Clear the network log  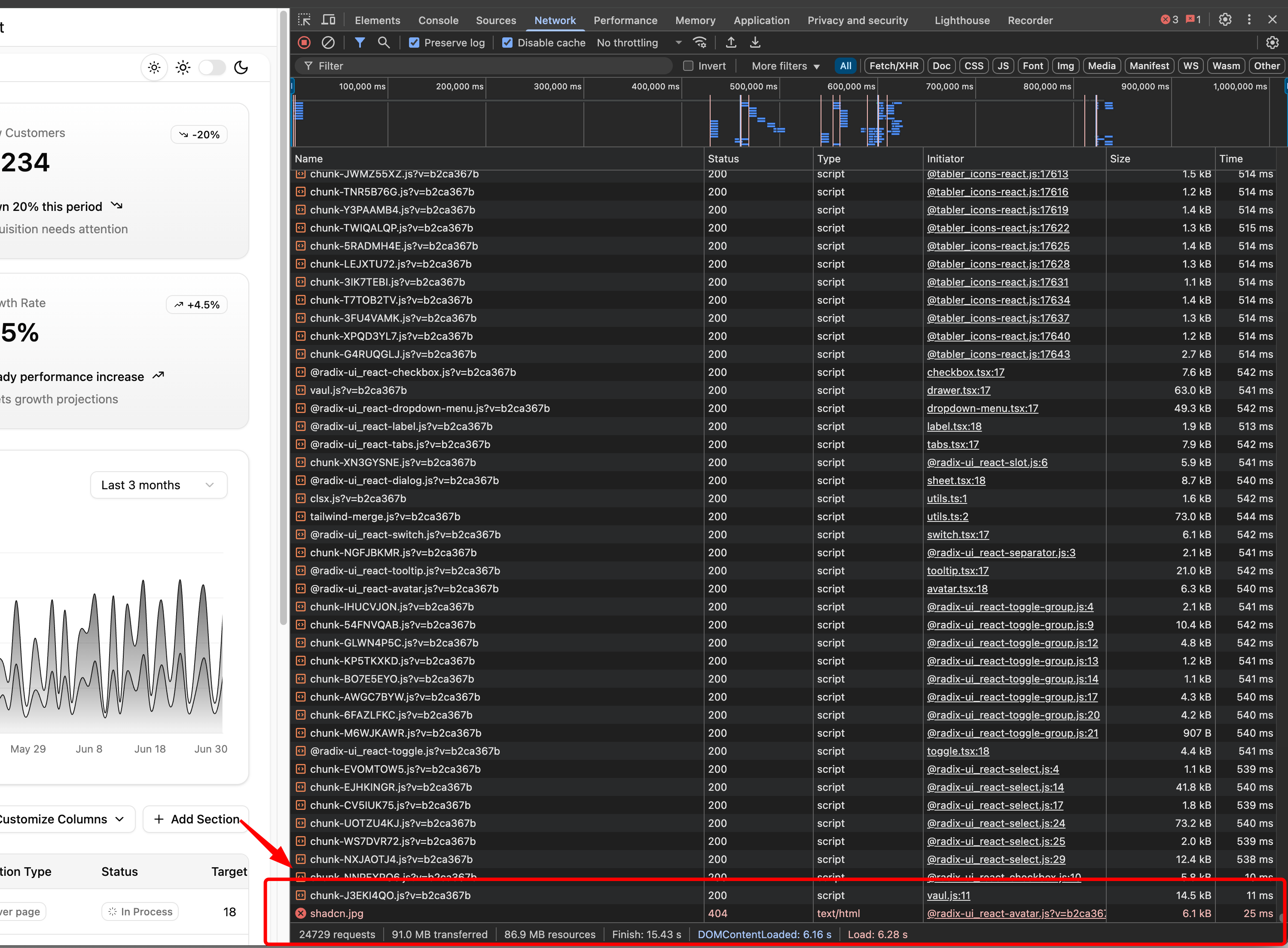tap(328, 43)
